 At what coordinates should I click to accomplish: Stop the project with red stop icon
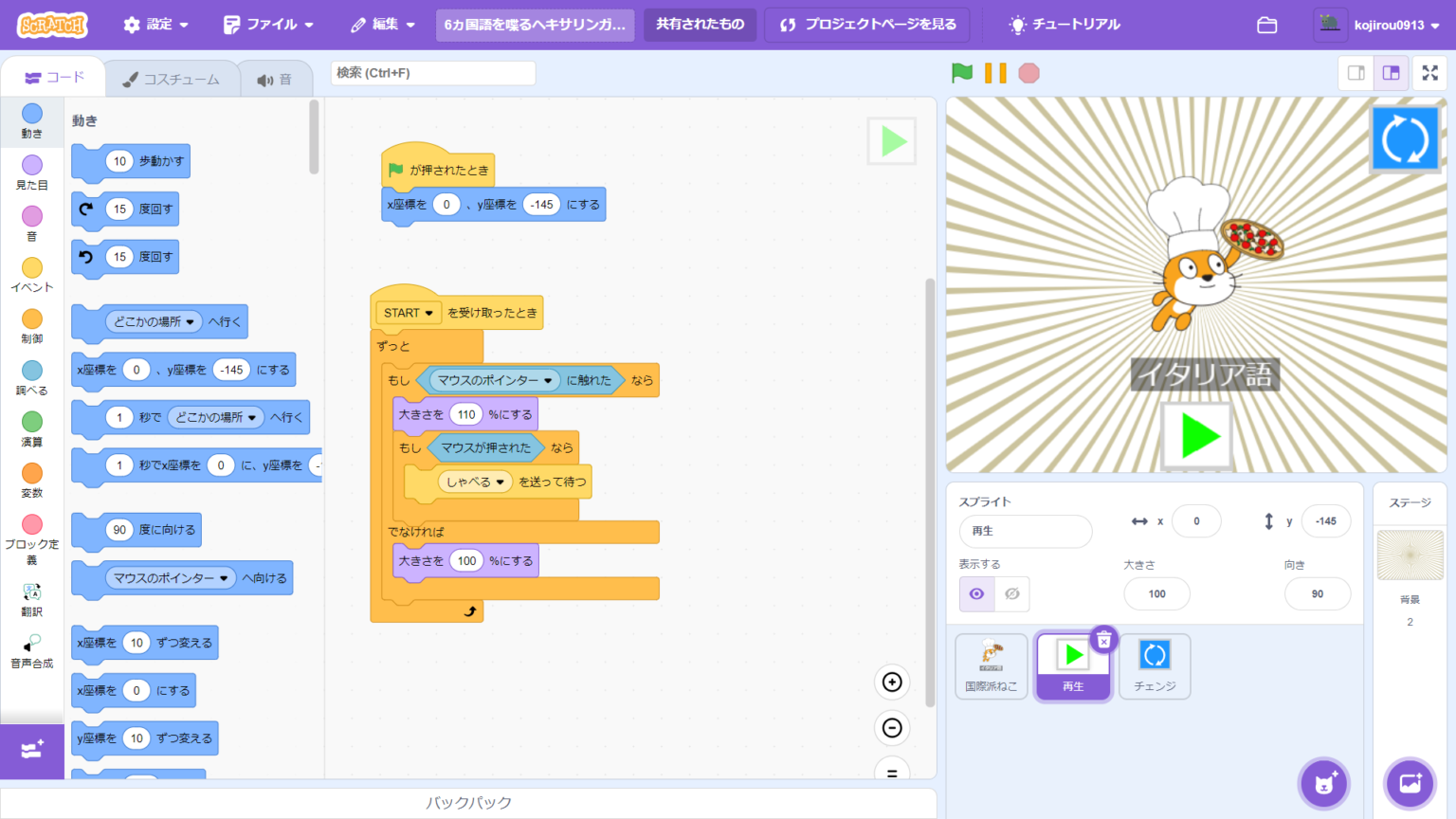1028,73
